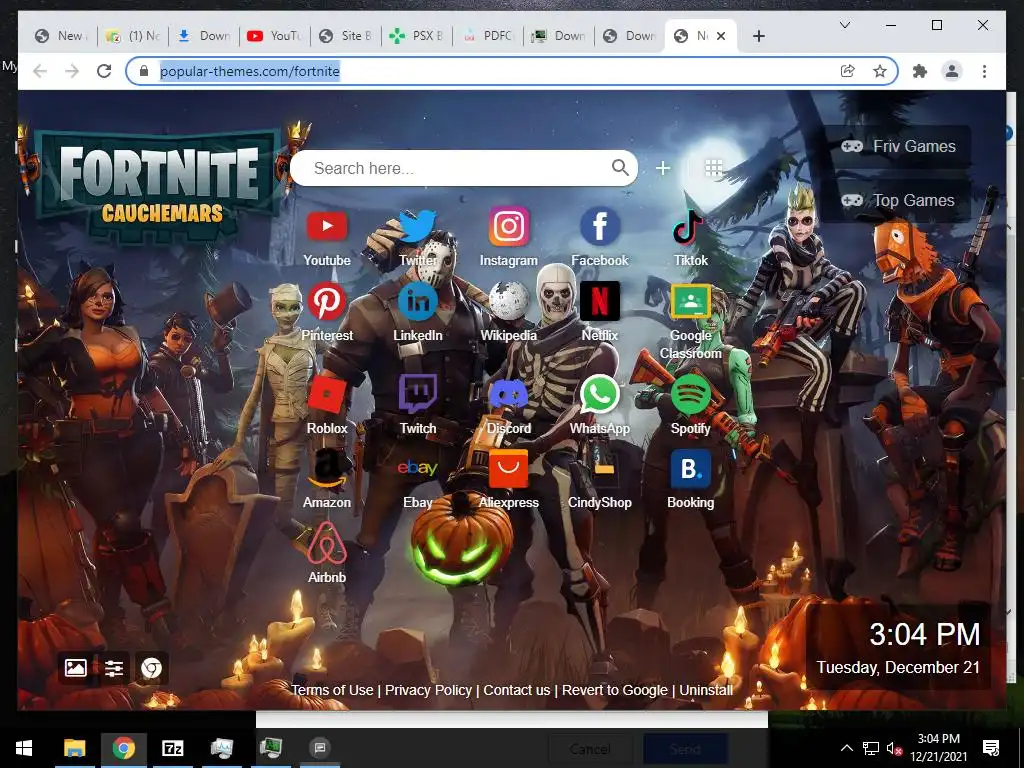Expand the tab search chevron
The width and height of the screenshot is (1024, 768).
pos(844,25)
